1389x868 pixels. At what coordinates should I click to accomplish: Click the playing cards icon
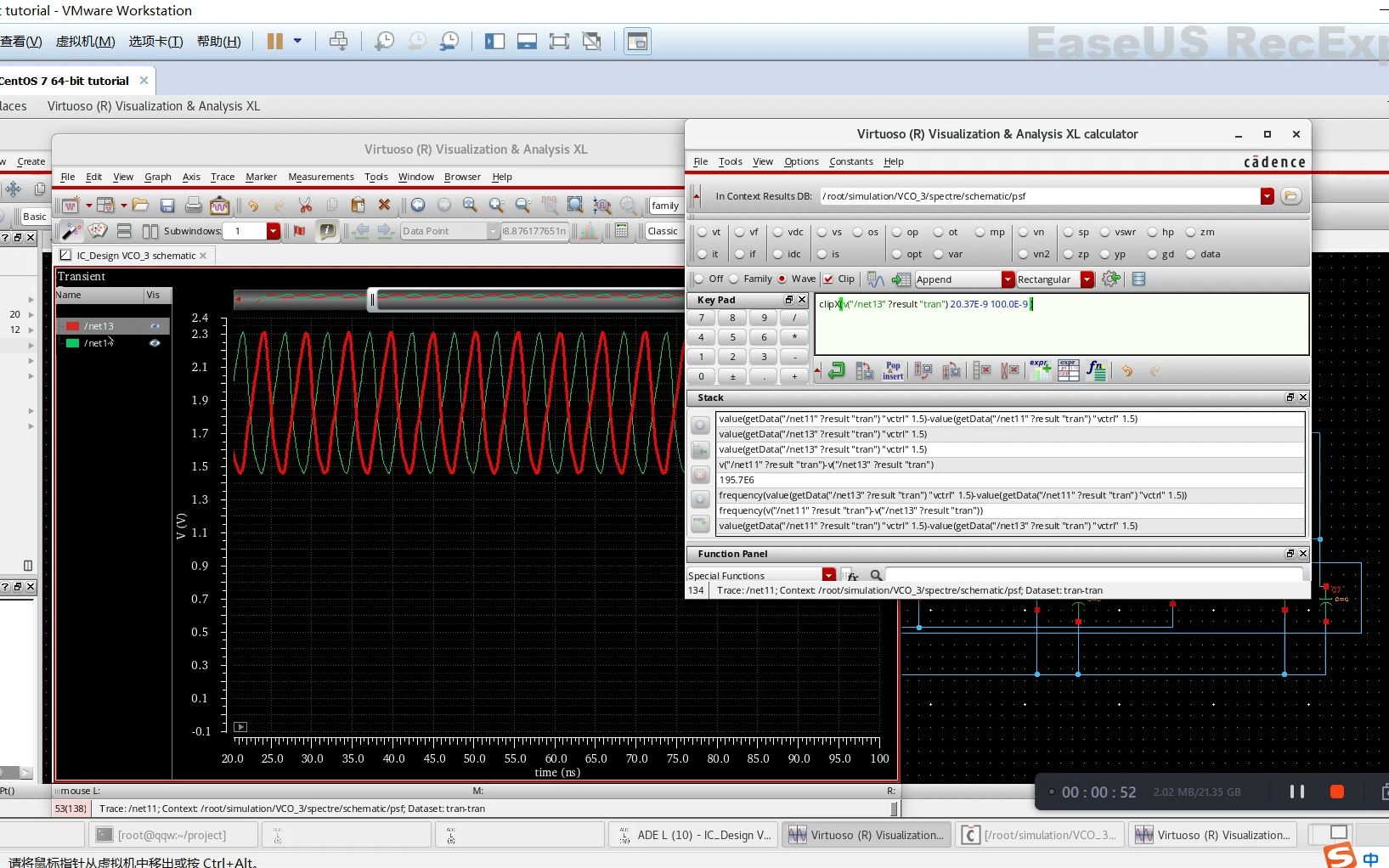click(x=99, y=231)
